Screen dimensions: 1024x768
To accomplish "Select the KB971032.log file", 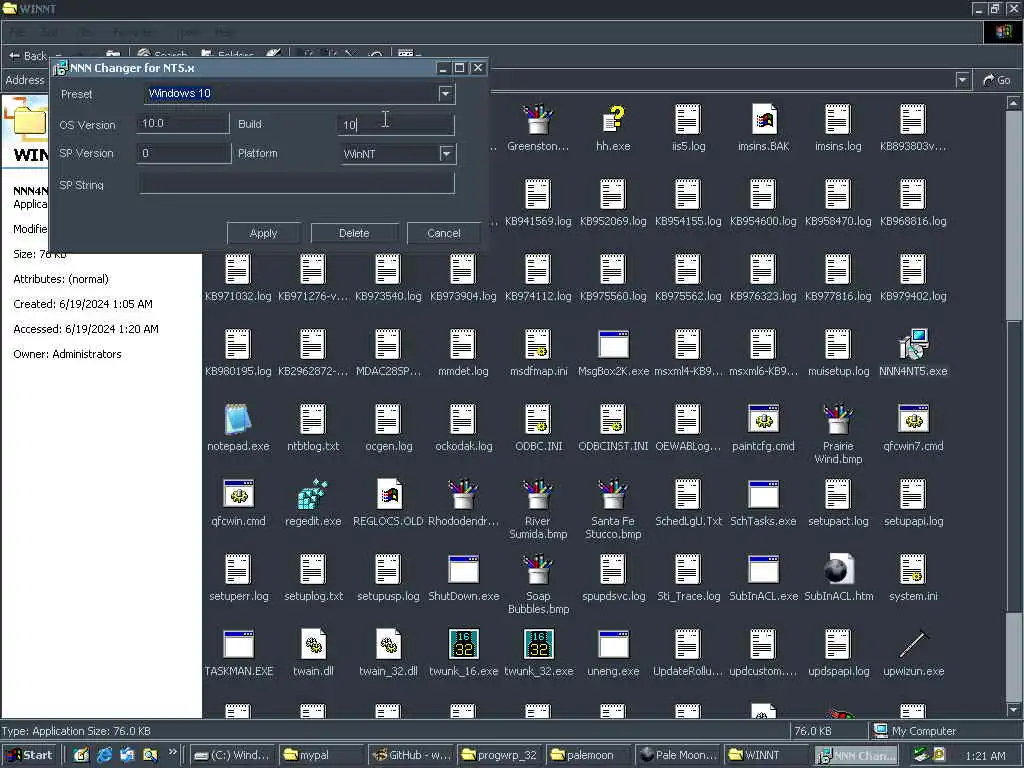I will coord(238,270).
